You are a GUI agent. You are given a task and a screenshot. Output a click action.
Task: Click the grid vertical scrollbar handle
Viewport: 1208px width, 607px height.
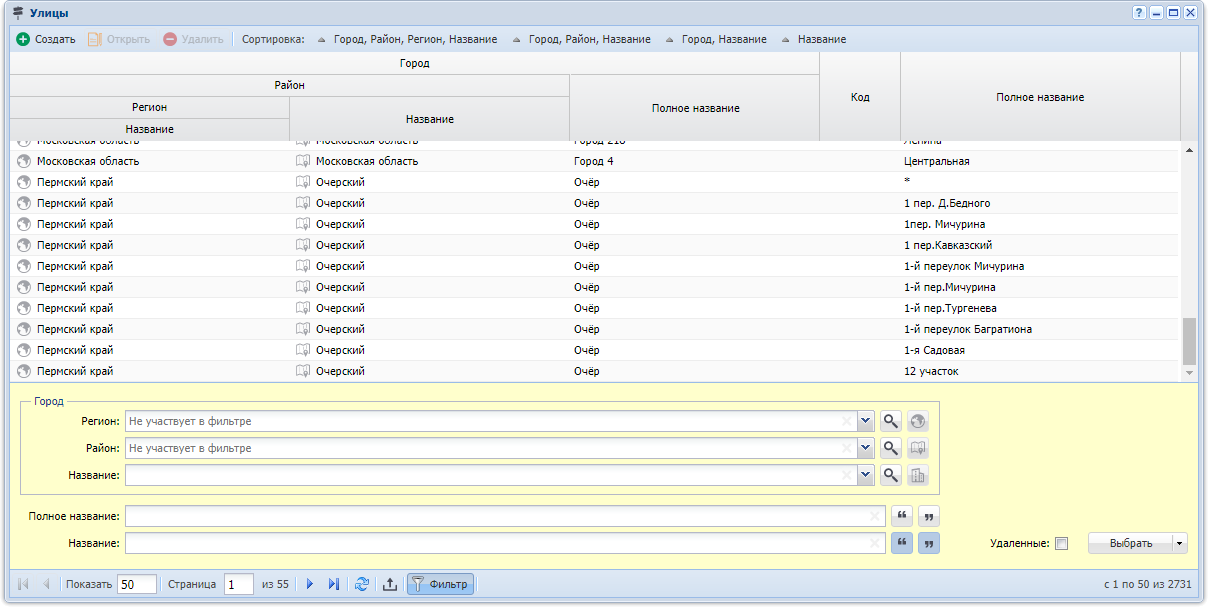[x=1189, y=342]
